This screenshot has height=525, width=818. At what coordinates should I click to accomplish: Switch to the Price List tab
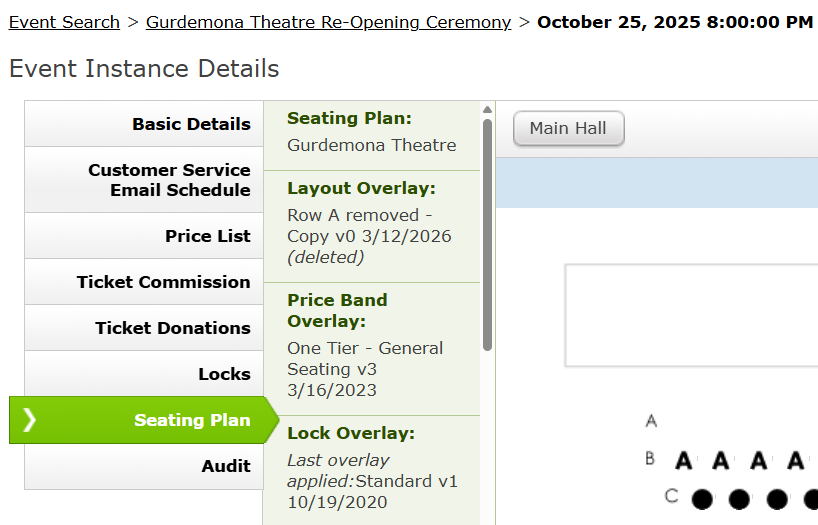tap(144, 236)
